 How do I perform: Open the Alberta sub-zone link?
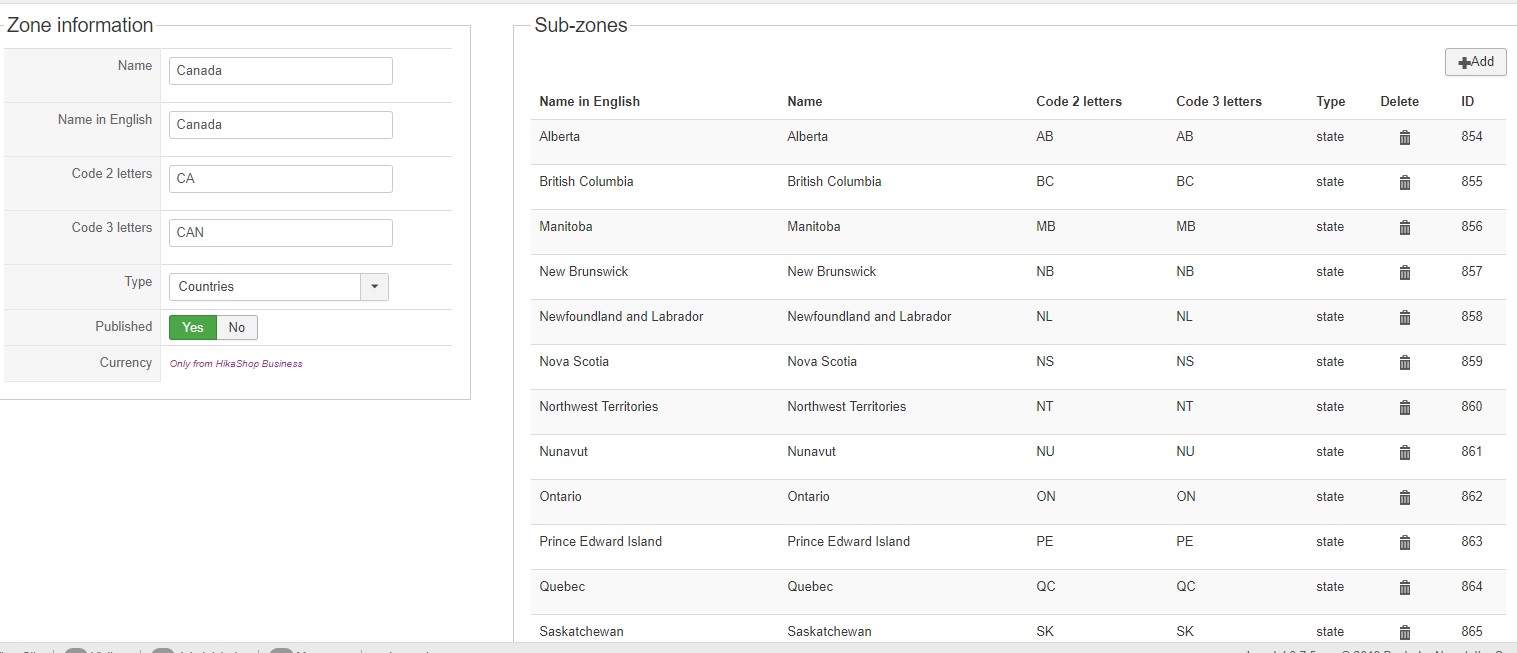click(x=559, y=136)
